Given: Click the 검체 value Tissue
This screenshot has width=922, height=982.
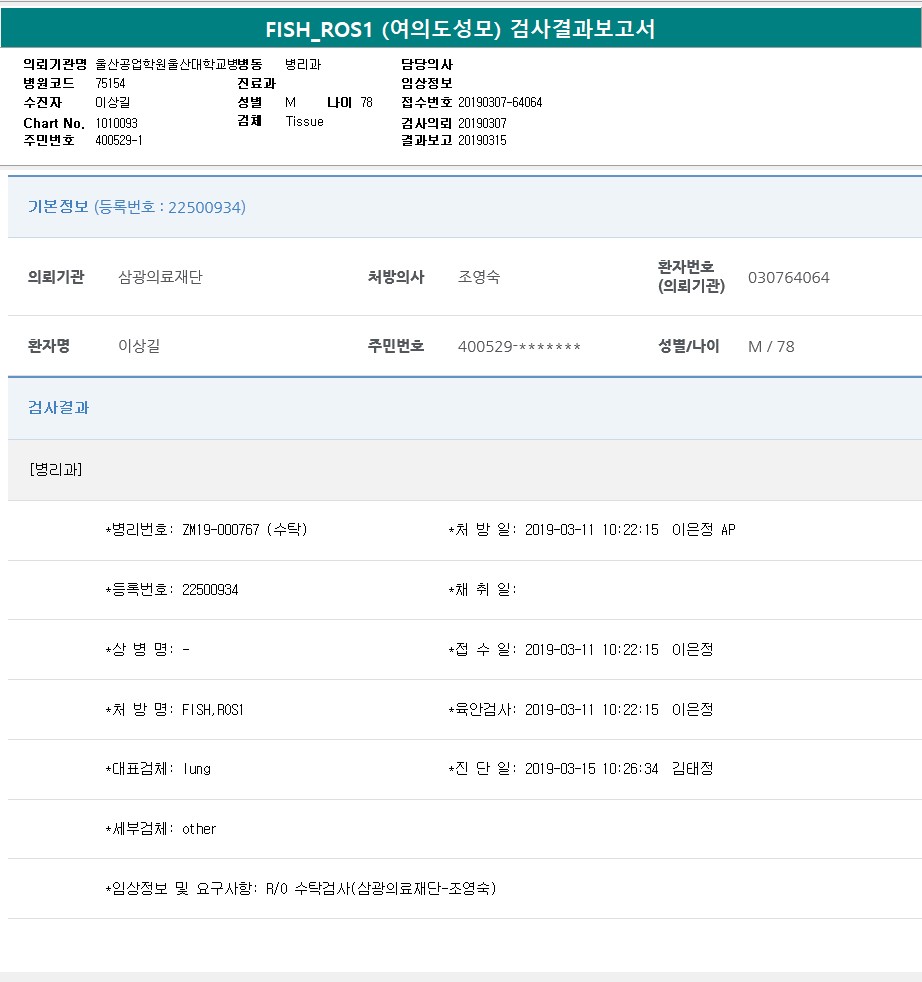Looking at the screenshot, I should [304, 122].
